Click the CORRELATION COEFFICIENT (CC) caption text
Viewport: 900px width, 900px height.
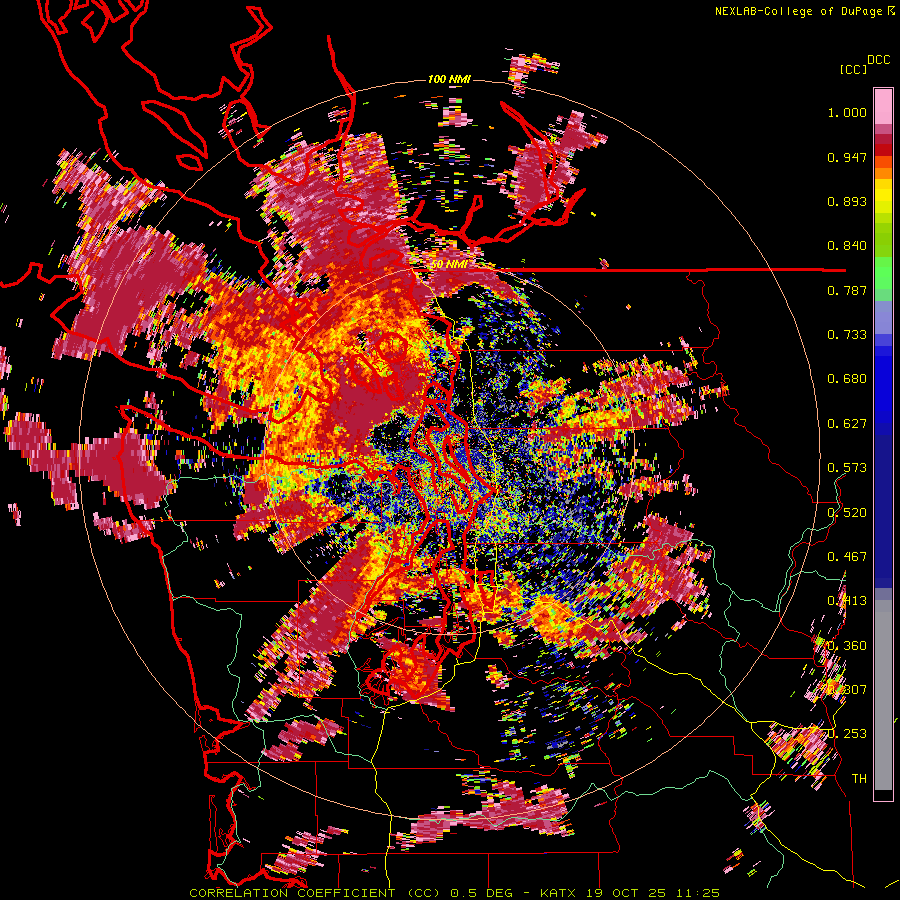tap(315, 893)
